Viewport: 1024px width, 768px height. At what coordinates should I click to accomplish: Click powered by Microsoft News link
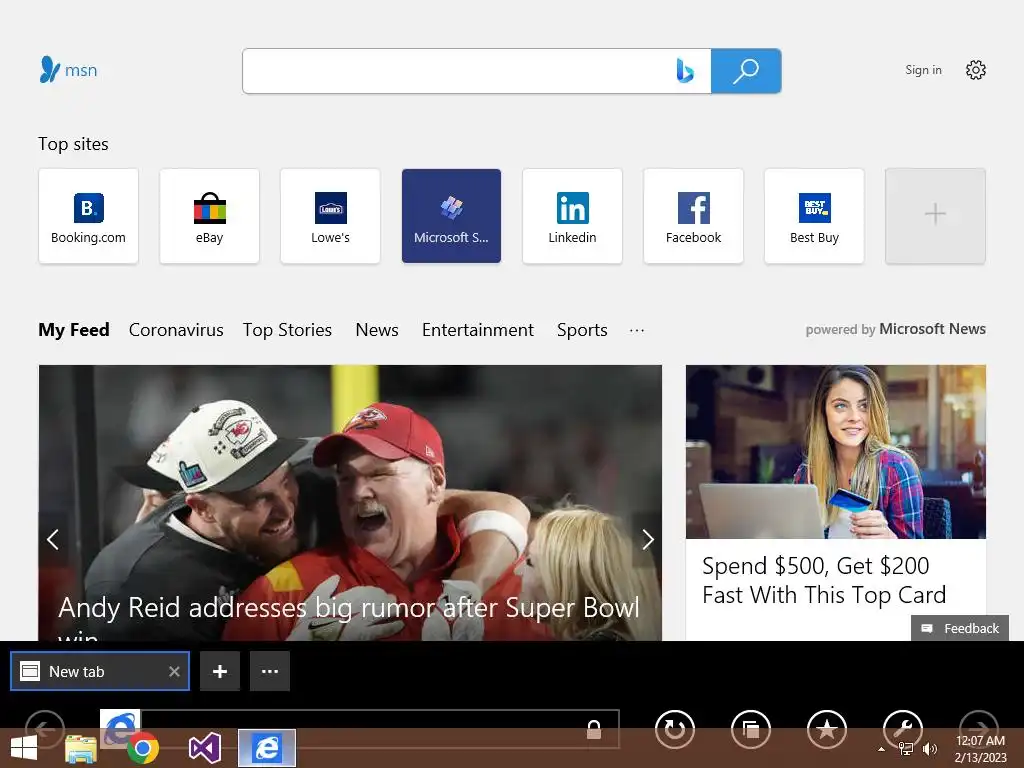[895, 329]
